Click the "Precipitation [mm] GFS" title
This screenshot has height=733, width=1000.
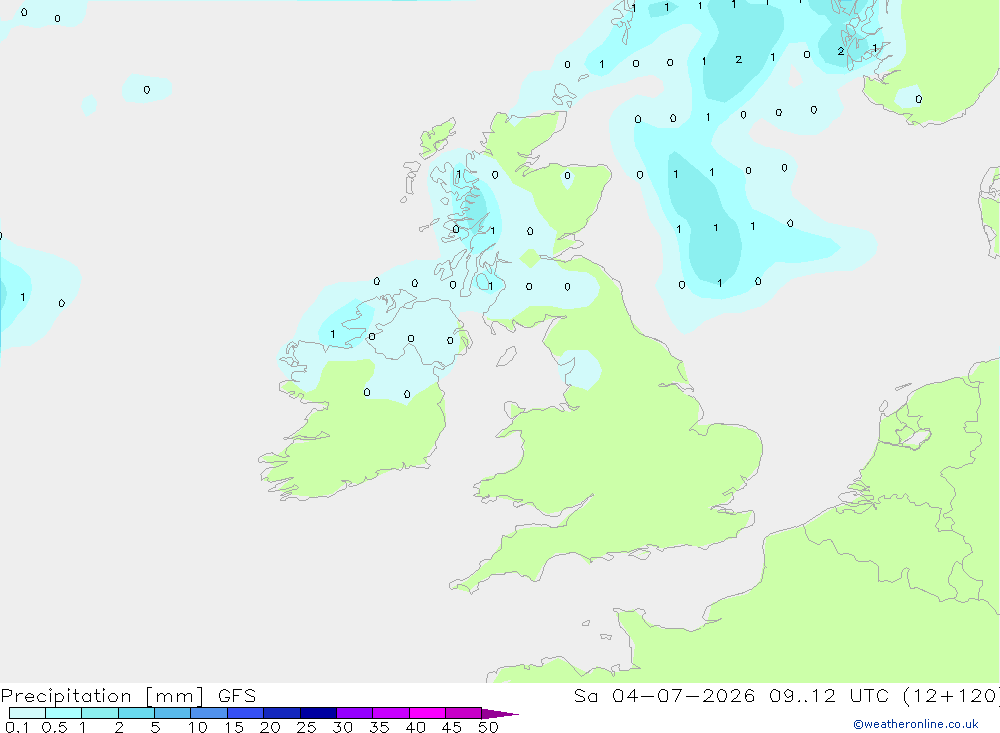pos(128,696)
